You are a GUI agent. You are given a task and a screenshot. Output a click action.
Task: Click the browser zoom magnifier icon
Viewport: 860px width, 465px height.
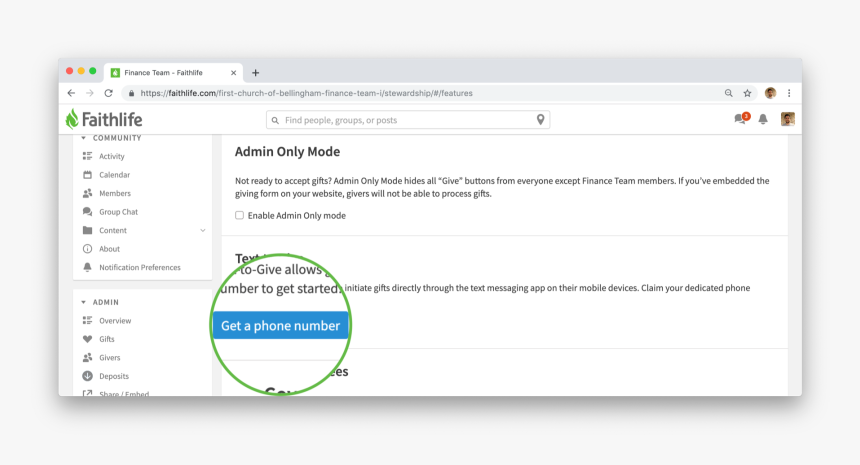(728, 93)
